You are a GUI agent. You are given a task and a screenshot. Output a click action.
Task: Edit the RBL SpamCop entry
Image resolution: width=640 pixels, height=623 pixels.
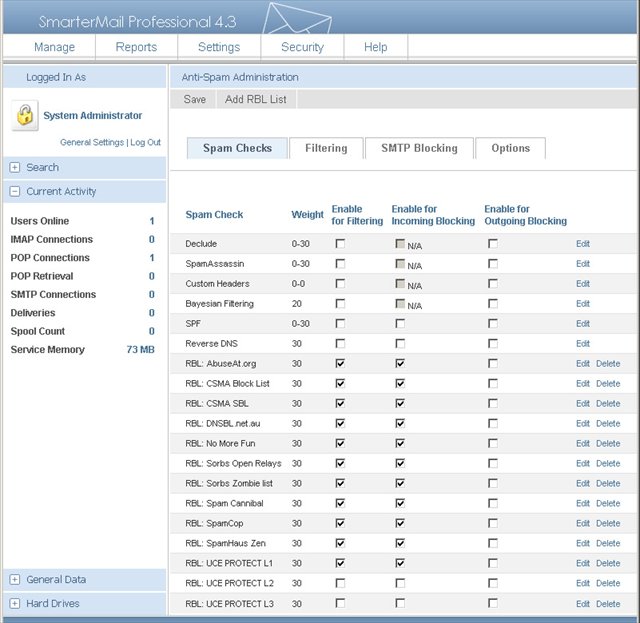pos(583,524)
